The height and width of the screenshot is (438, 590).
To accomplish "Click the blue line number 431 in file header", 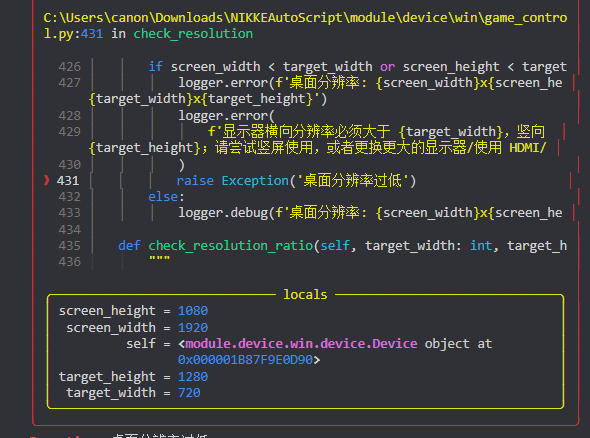I will pyautogui.click(x=92, y=33).
